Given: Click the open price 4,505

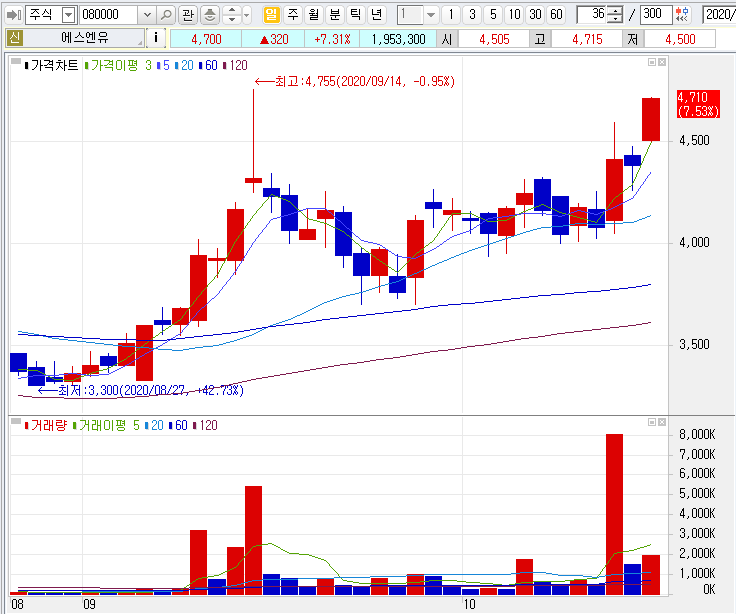Looking at the screenshot, I should click(494, 39).
